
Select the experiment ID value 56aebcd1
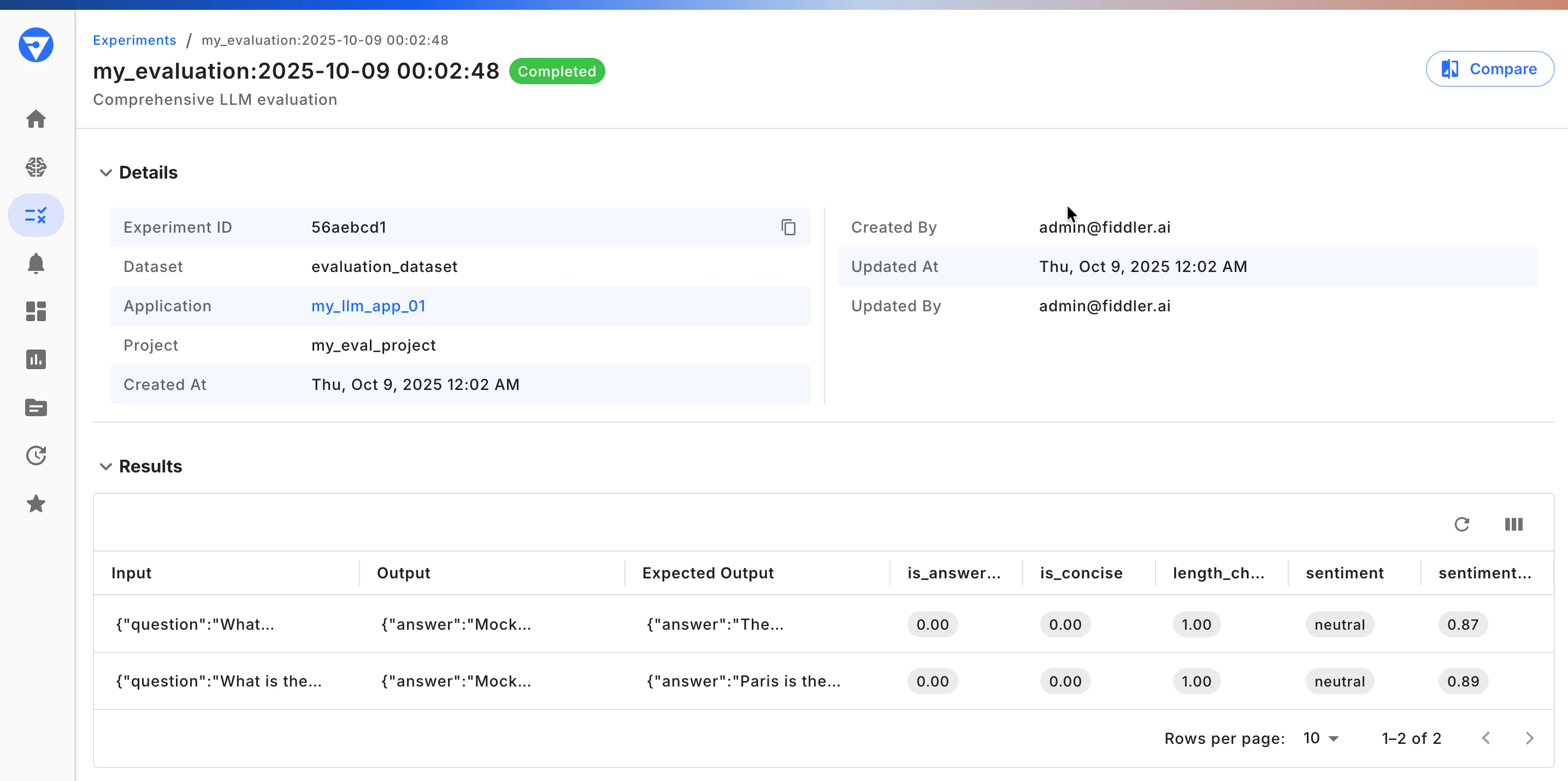(349, 227)
